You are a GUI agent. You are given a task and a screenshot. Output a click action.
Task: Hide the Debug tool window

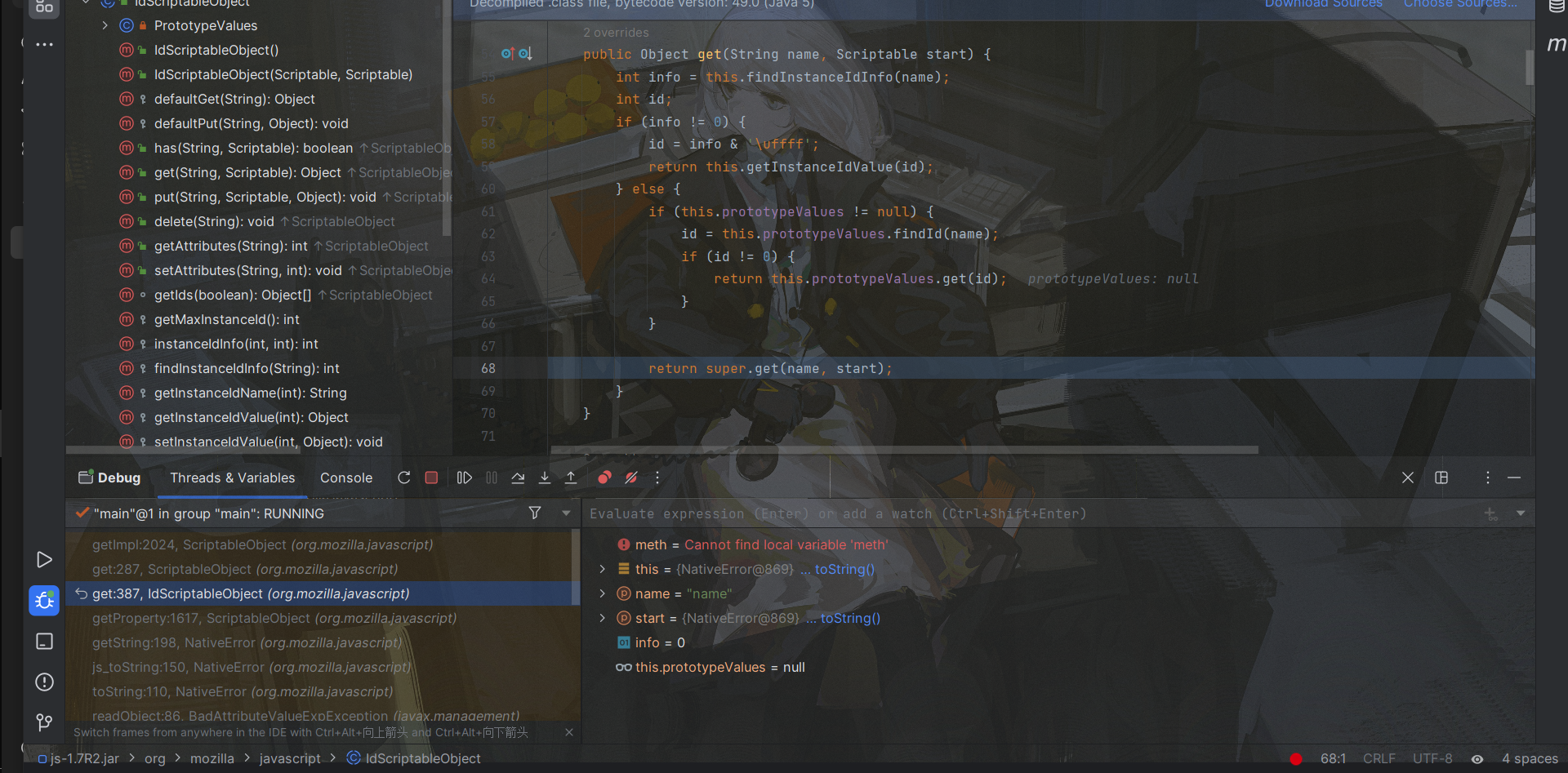(x=1514, y=478)
